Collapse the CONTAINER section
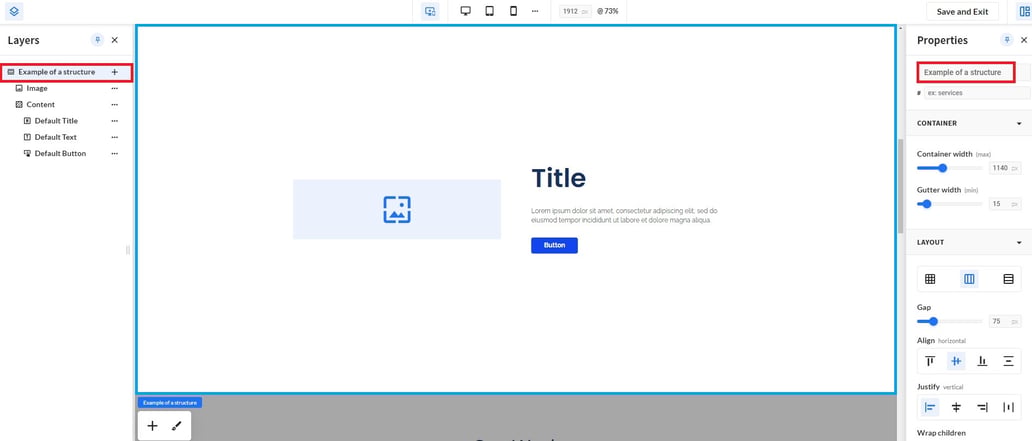The height and width of the screenshot is (441, 1032). (1019, 124)
